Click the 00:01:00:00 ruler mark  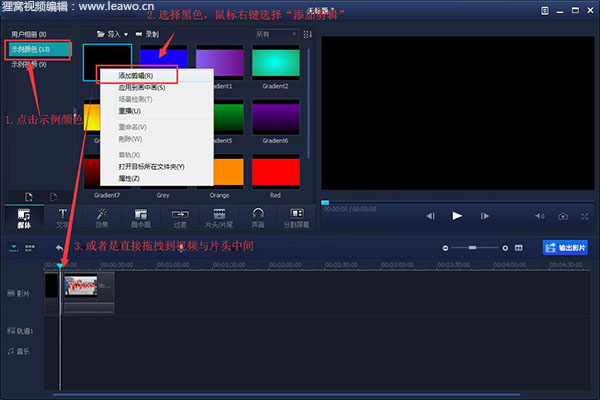[x=173, y=265]
